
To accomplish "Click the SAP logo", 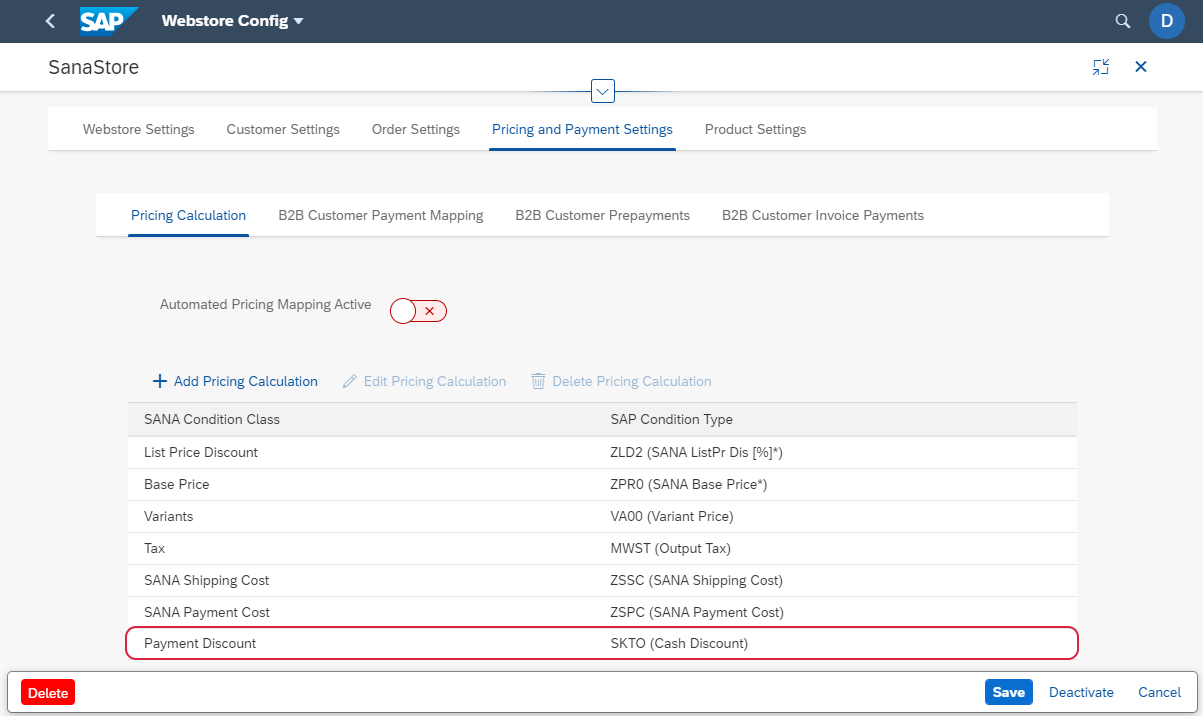I will [x=108, y=21].
